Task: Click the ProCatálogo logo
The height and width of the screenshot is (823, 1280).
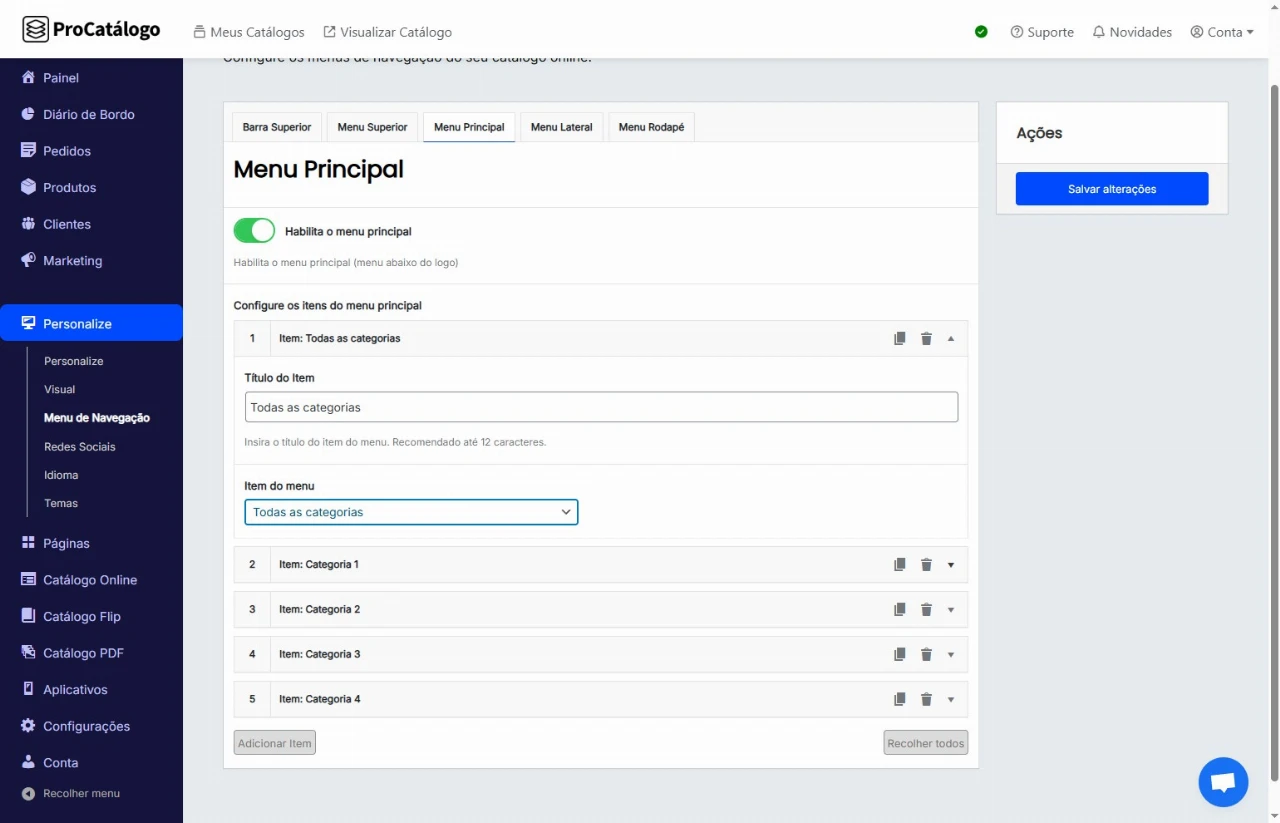Action: coord(91,30)
